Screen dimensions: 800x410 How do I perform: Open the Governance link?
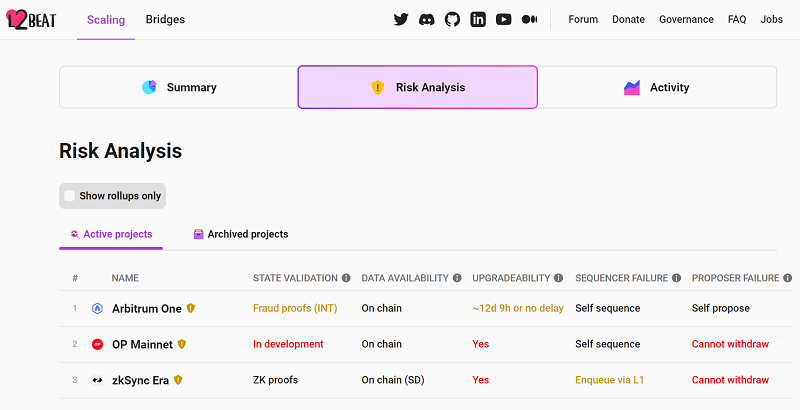coord(686,19)
